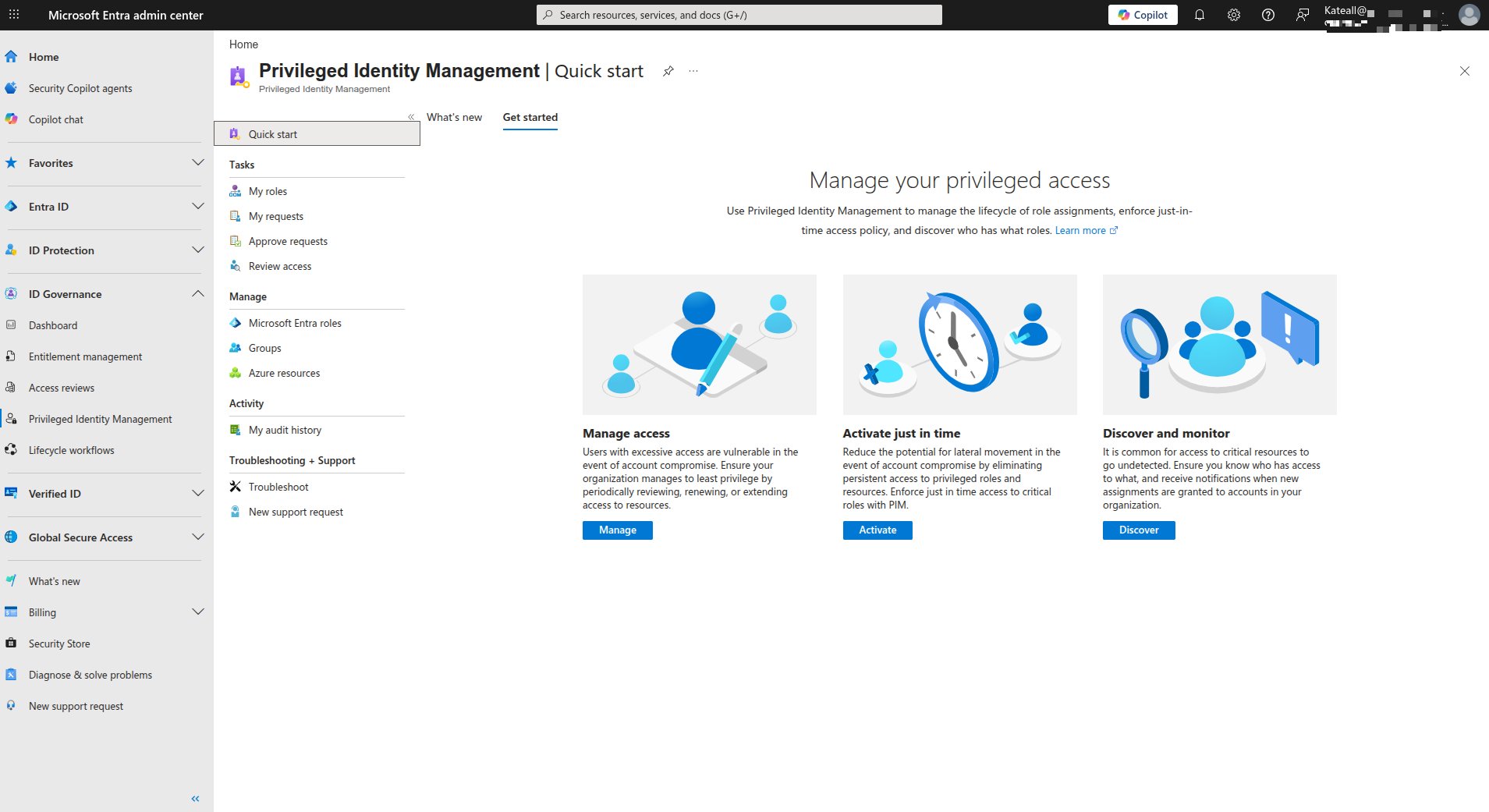Click the Security Copilot agents icon
The image size is (1489, 812).
point(11,88)
